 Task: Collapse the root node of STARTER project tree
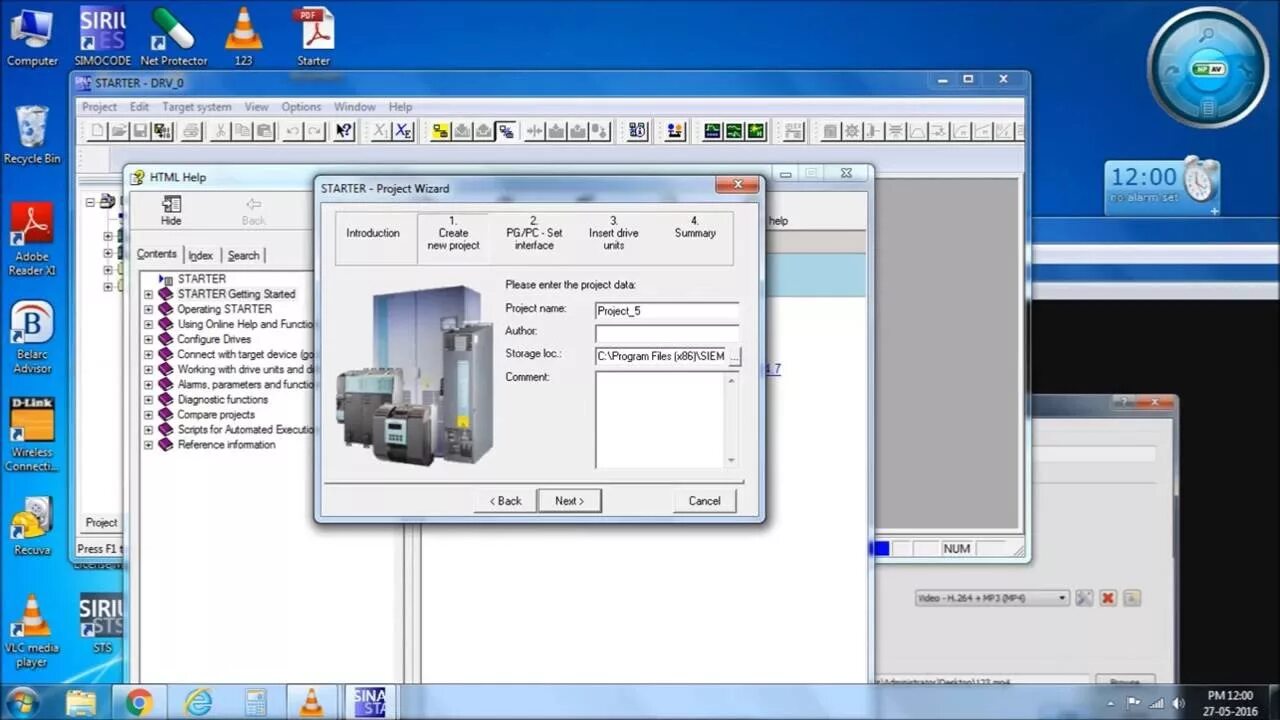point(90,201)
